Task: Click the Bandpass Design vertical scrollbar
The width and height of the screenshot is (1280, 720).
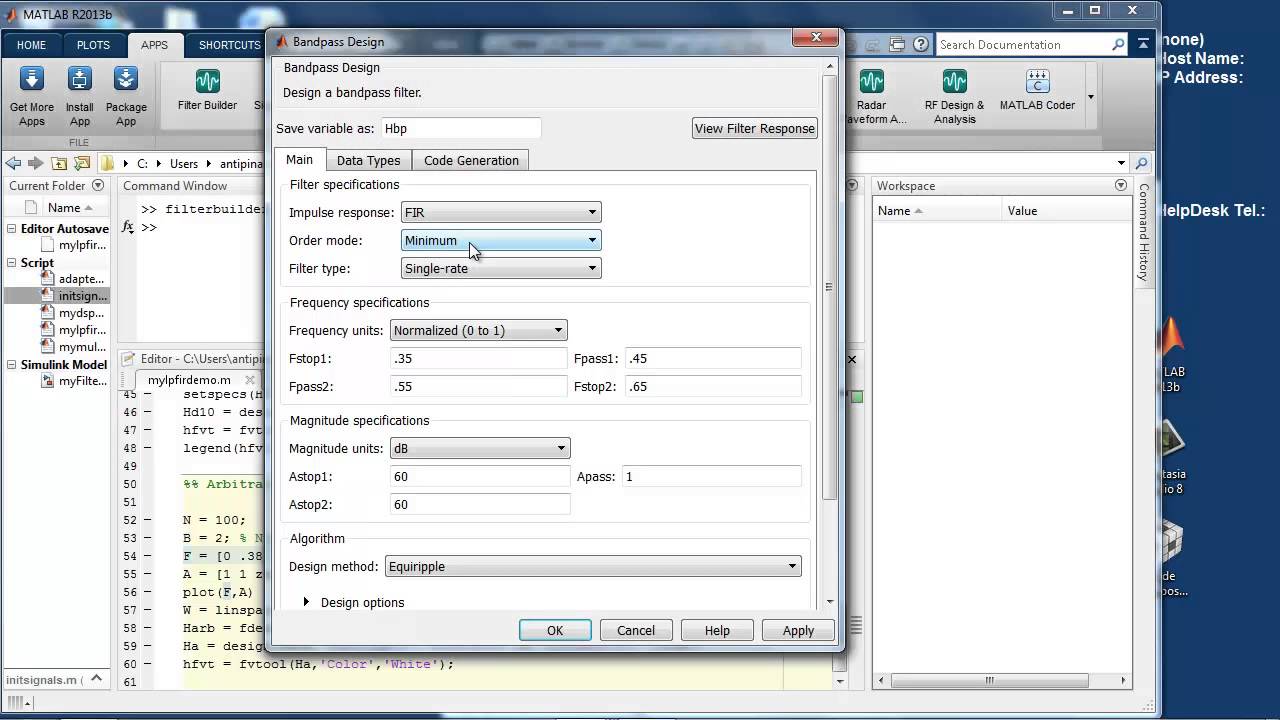Action: tap(829, 286)
